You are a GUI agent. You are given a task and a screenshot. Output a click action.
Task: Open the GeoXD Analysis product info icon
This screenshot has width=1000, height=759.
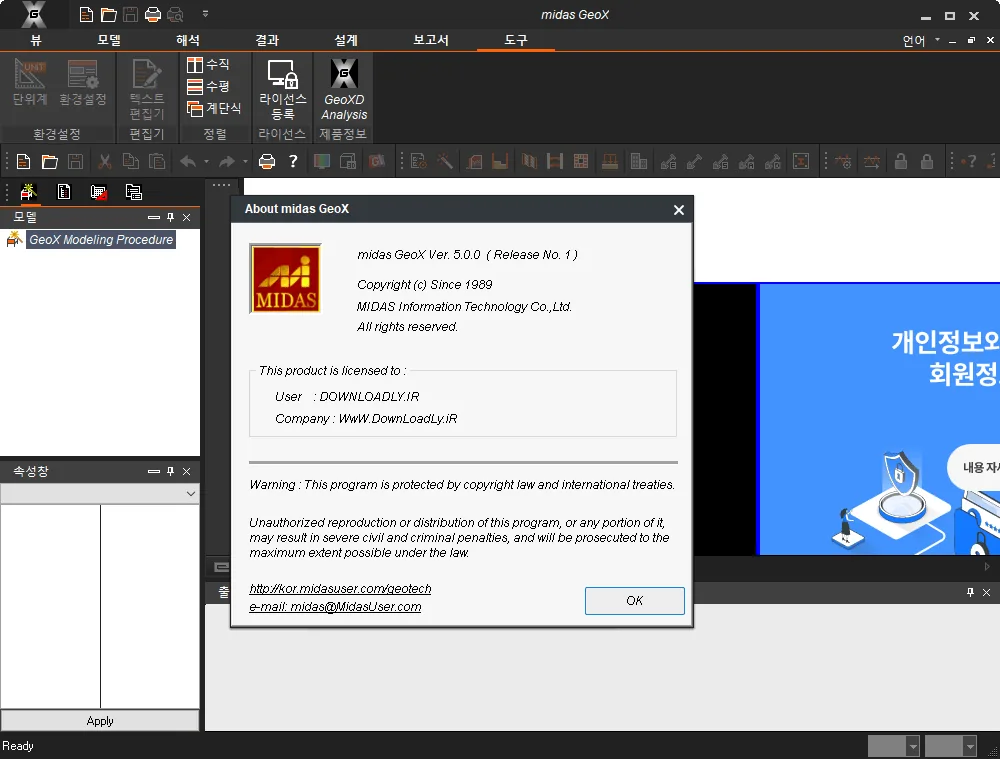click(344, 89)
